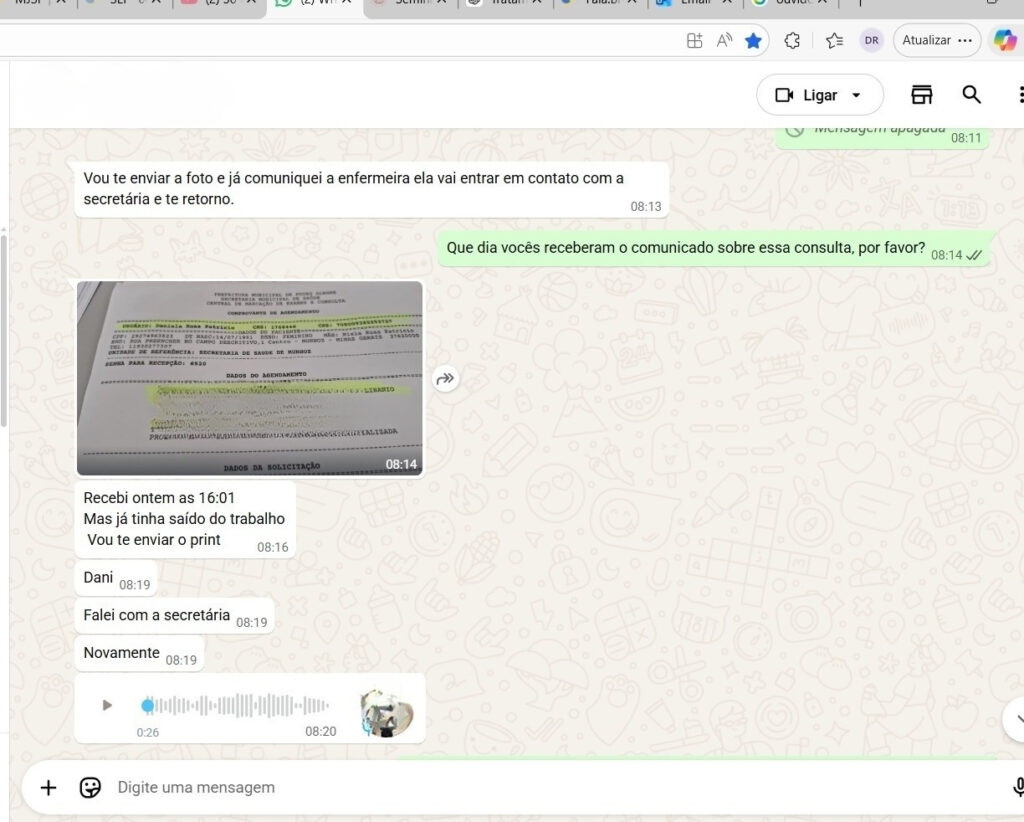Open browser extensions puzzle icon

click(792, 41)
